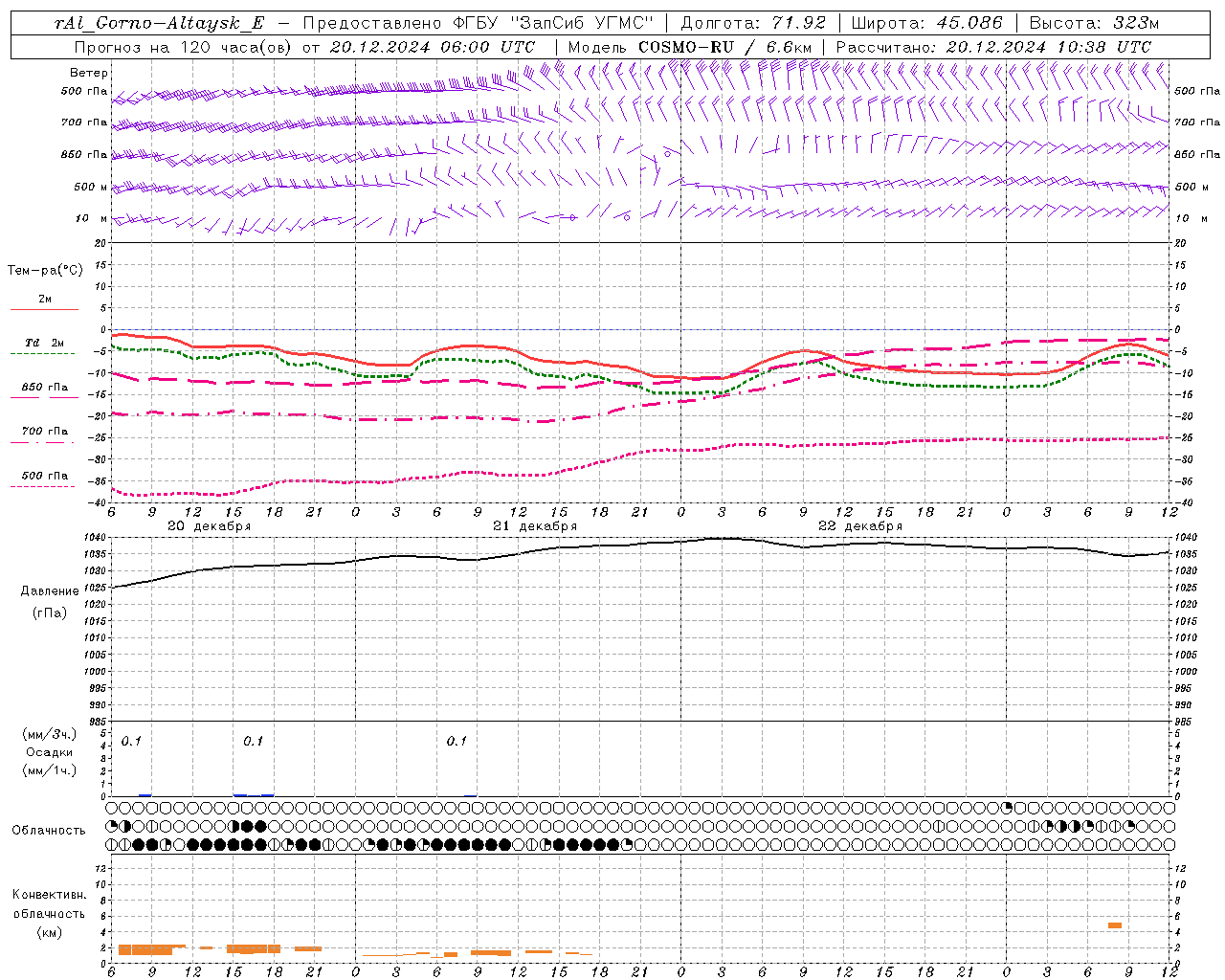Viewport: 1225px width, 980px height.
Task: Click the Тем-ра(°C) panel label
Action: click(x=45, y=271)
